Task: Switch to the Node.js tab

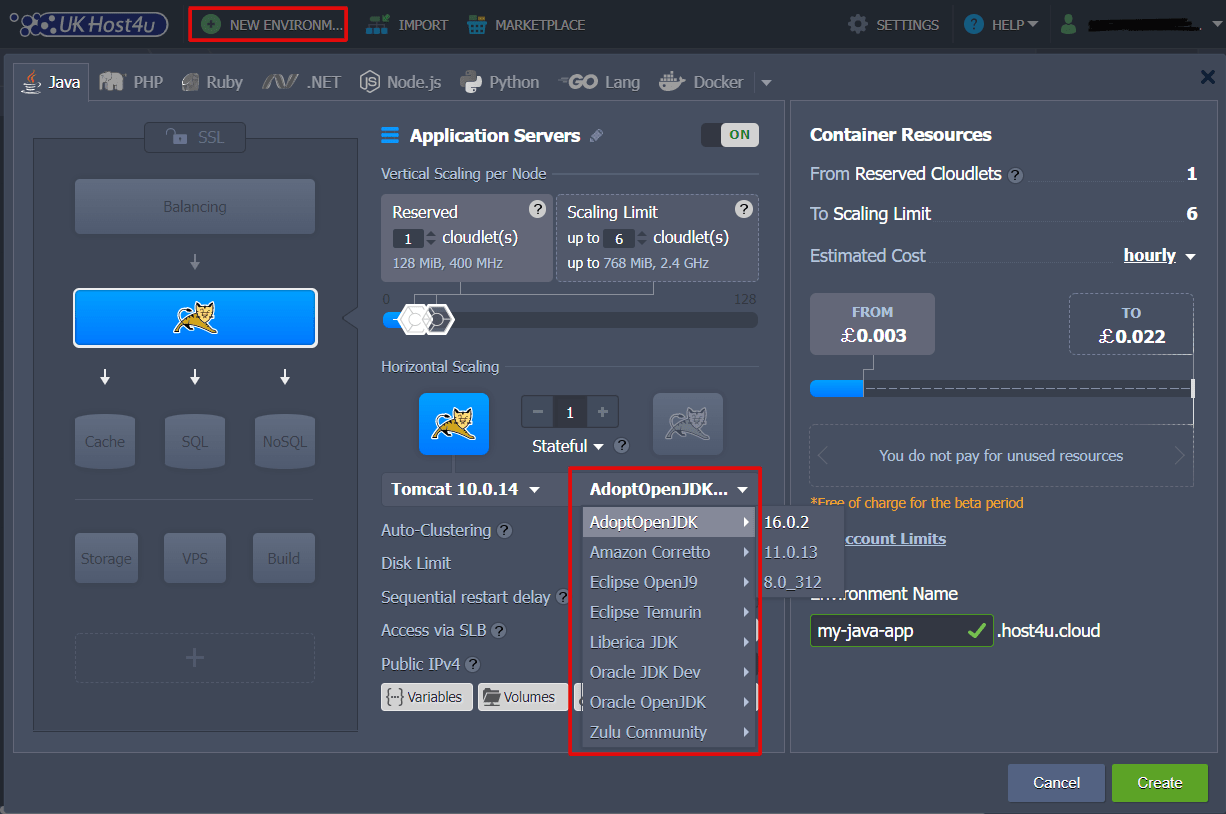Action: point(399,81)
